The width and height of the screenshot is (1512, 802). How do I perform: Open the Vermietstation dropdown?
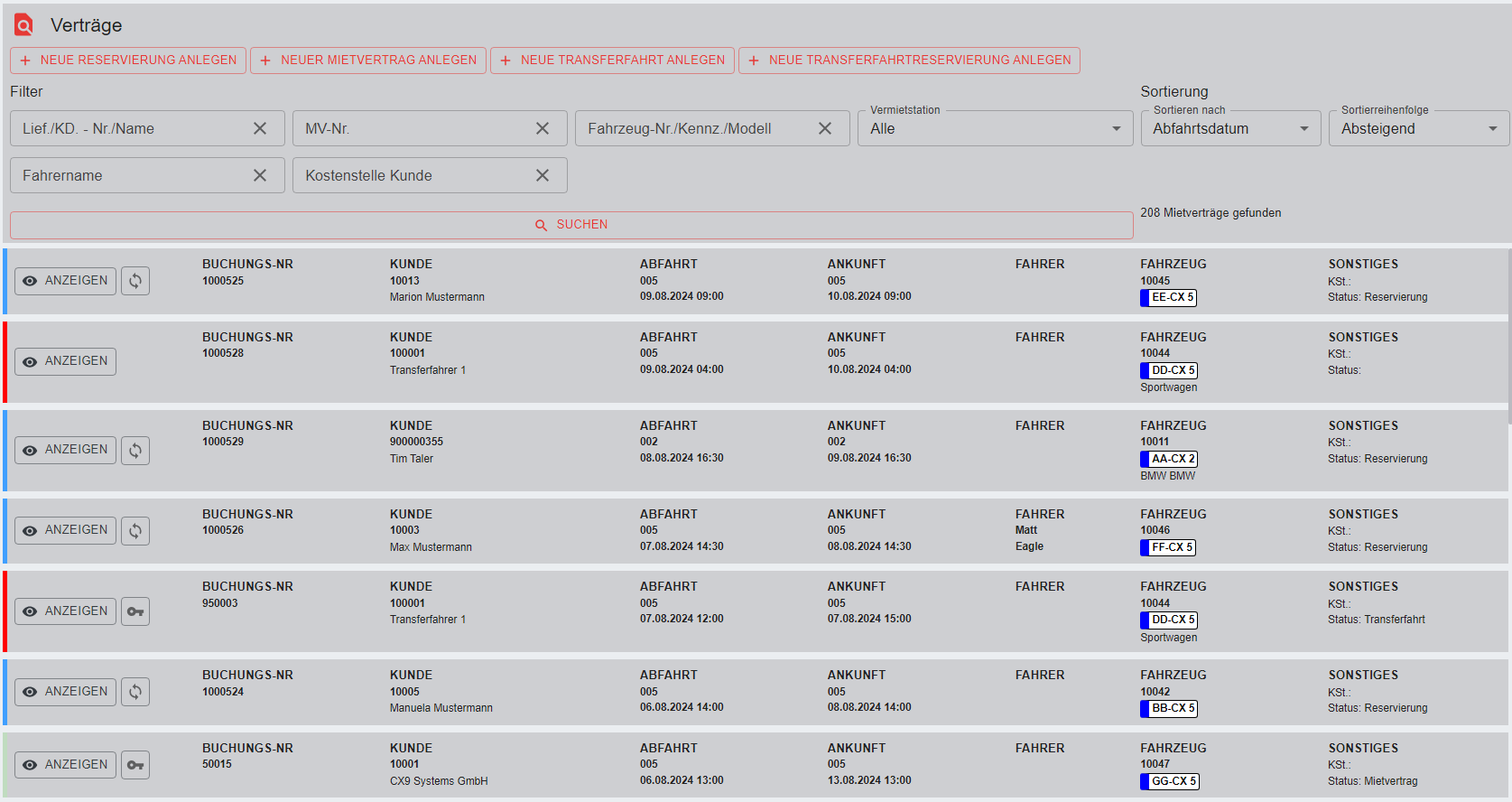[995, 128]
